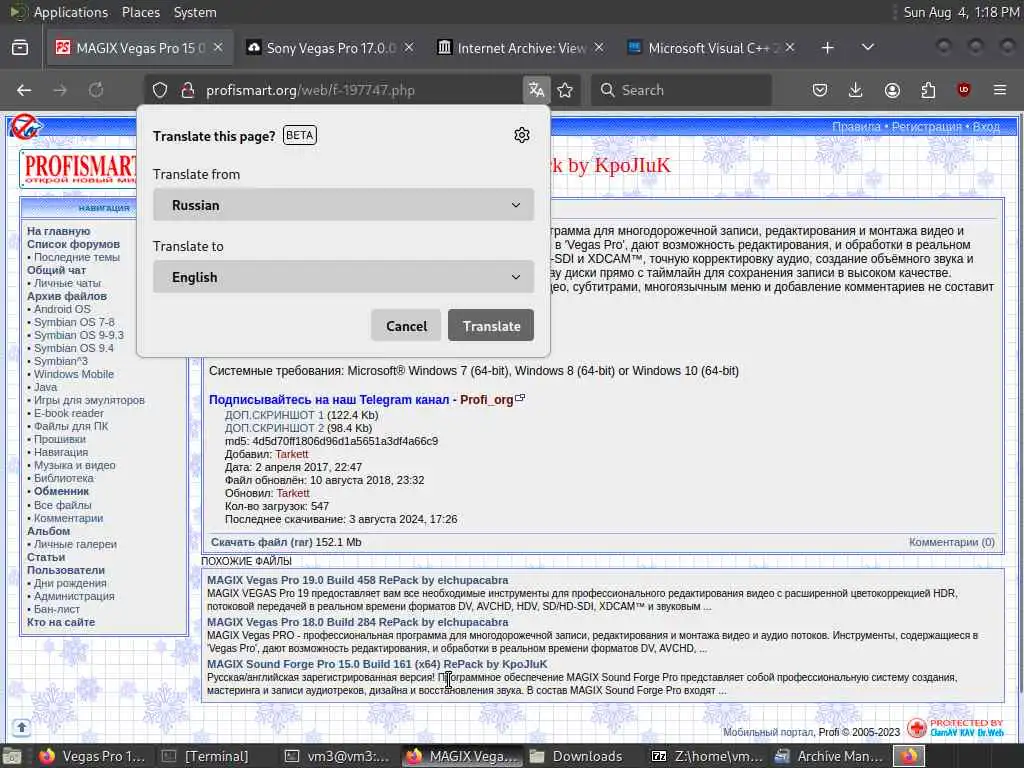Go back to previous page
1024x768 pixels.
pyautogui.click(x=24, y=90)
